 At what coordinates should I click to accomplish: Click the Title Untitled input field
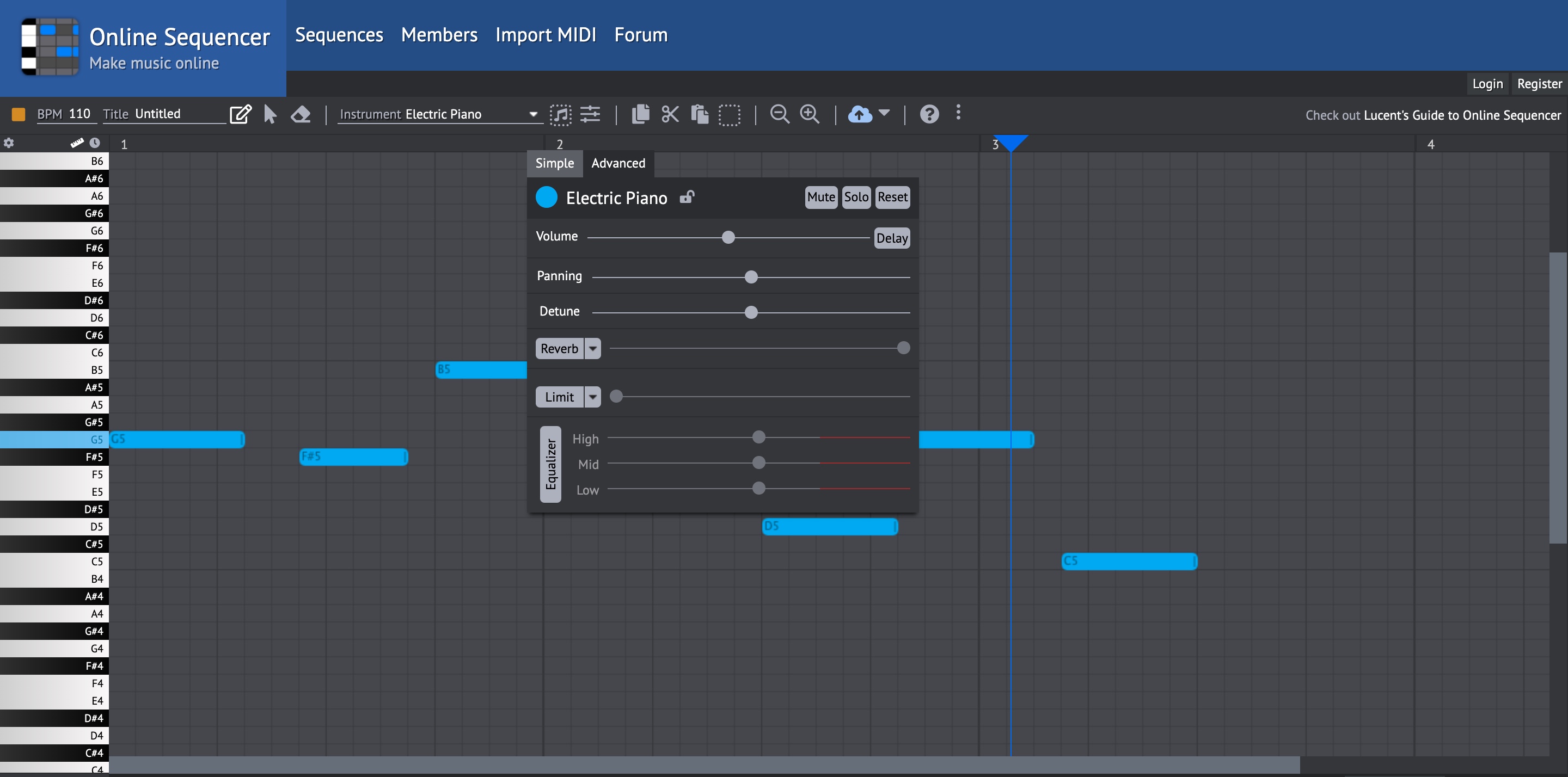pos(176,114)
